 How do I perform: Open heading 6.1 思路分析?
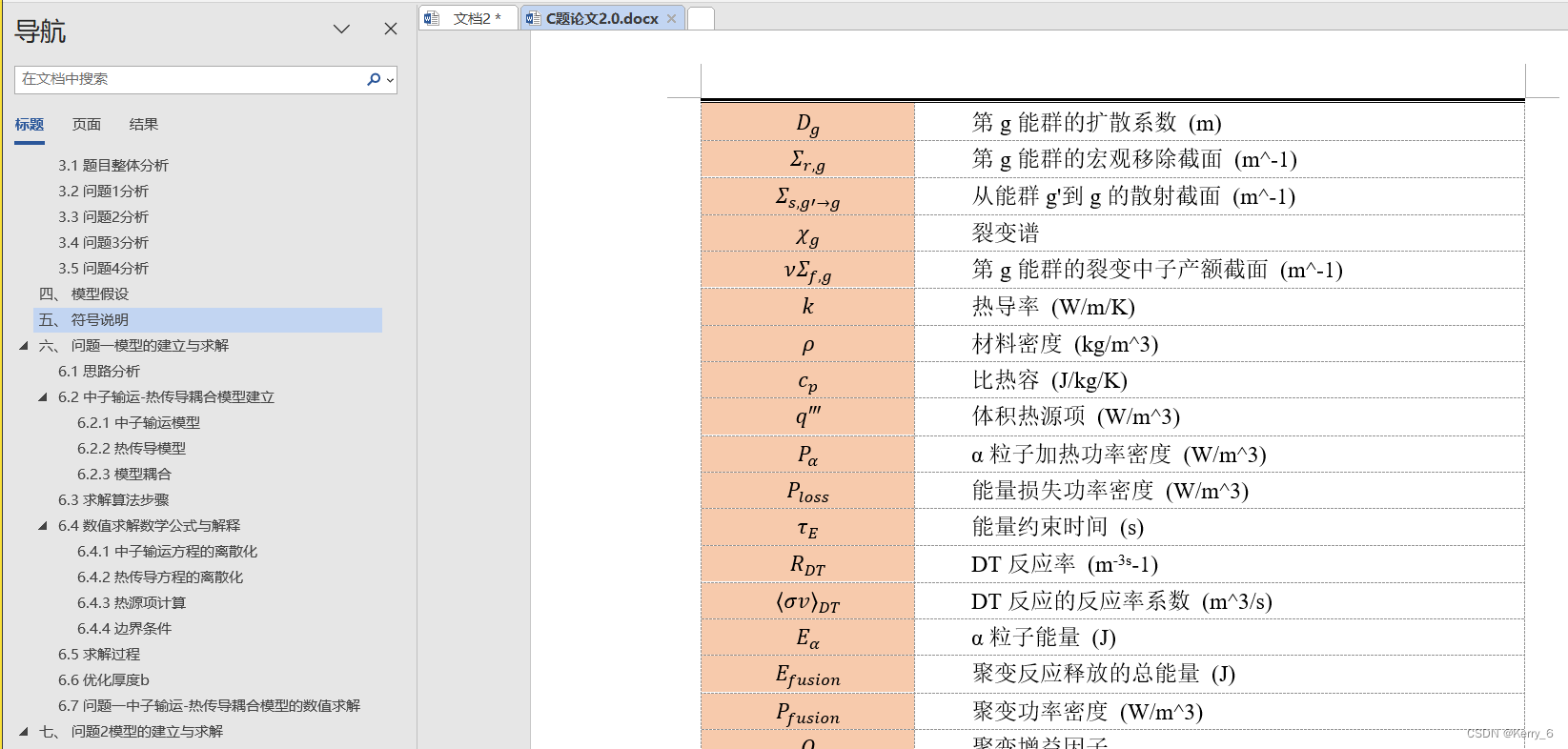(x=99, y=372)
